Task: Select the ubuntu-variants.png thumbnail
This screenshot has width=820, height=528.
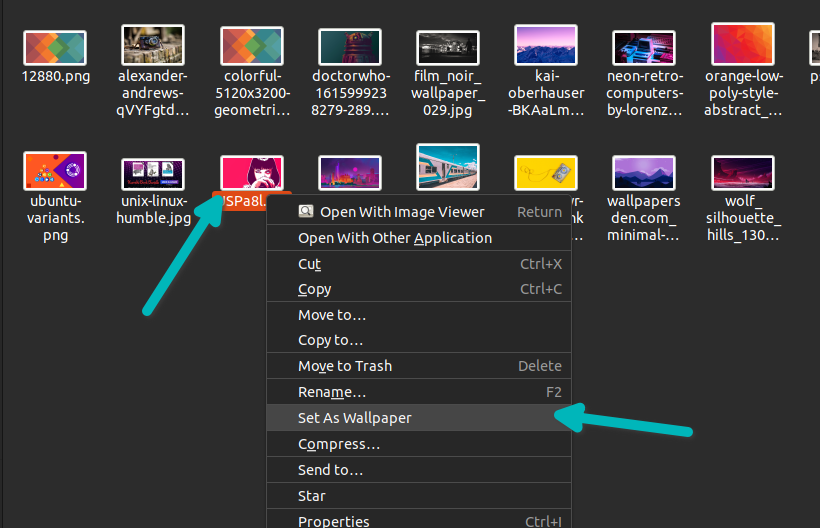Action: tap(55, 171)
